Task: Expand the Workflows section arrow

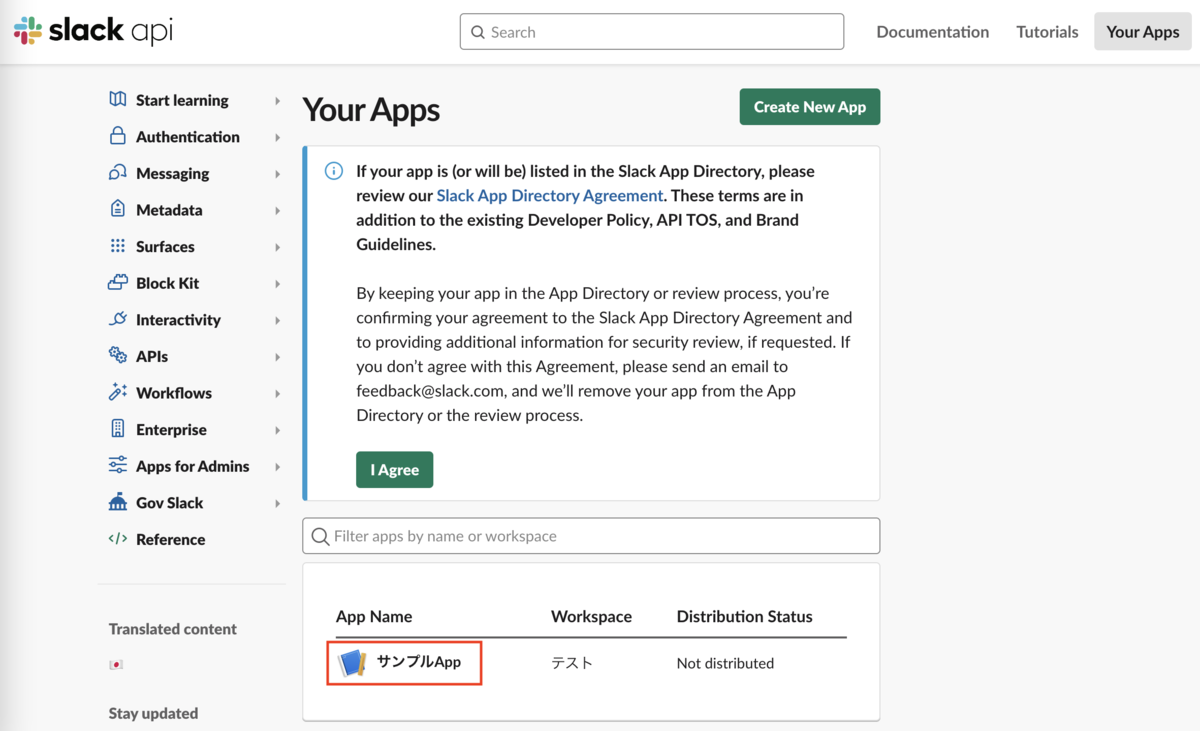Action: coord(278,394)
